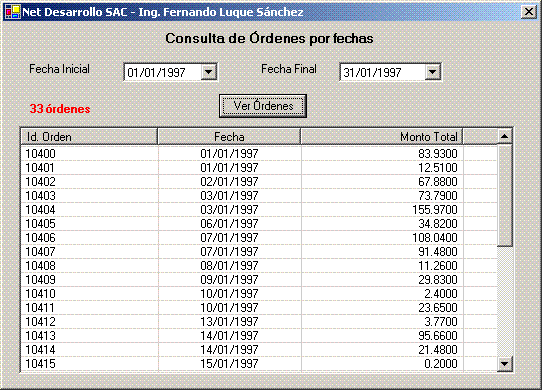Click the amount 2.4000 cell
Image resolution: width=542 pixels, height=390 pixels.
tap(382, 294)
